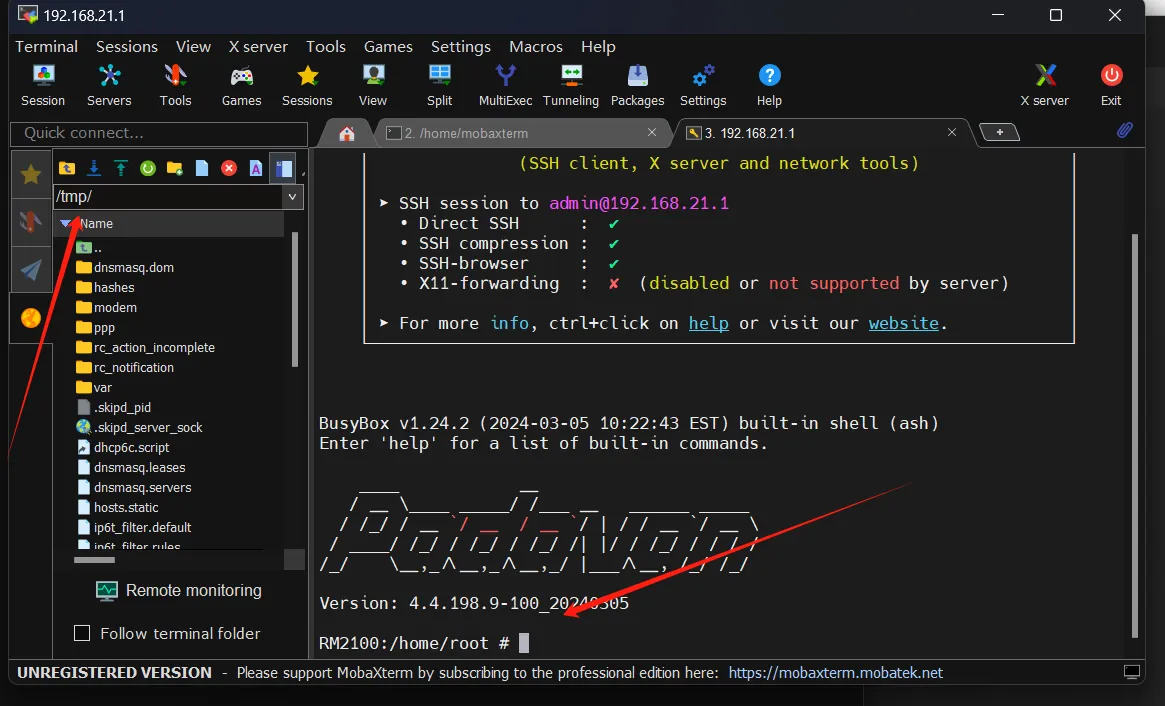
Task: Open the Tools toolbar icon
Action: point(175,85)
